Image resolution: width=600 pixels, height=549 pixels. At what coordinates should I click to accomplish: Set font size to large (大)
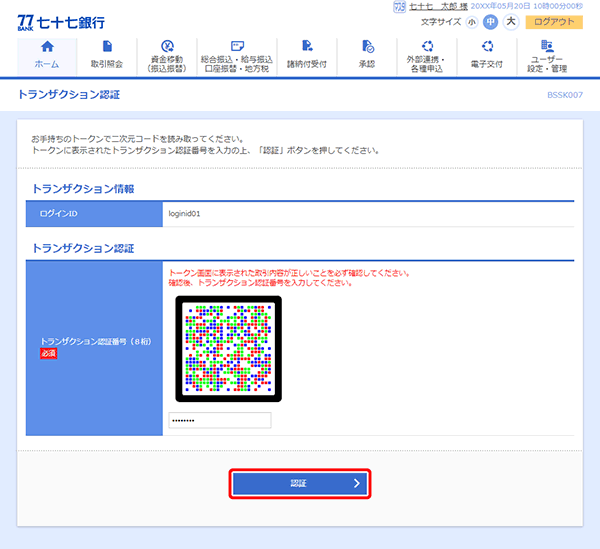click(x=511, y=22)
